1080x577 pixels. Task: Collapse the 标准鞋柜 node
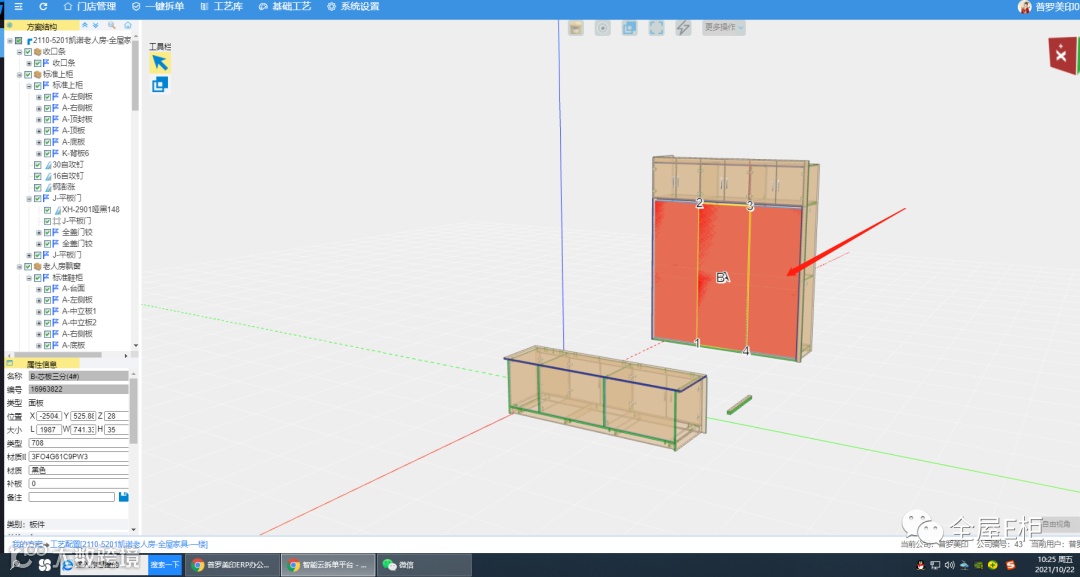pyautogui.click(x=29, y=277)
